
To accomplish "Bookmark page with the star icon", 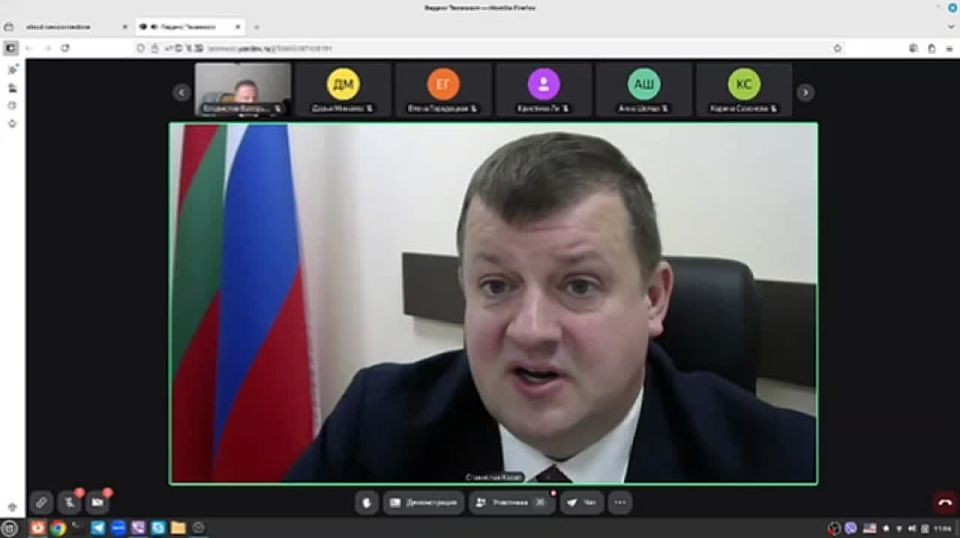I will pos(837,47).
